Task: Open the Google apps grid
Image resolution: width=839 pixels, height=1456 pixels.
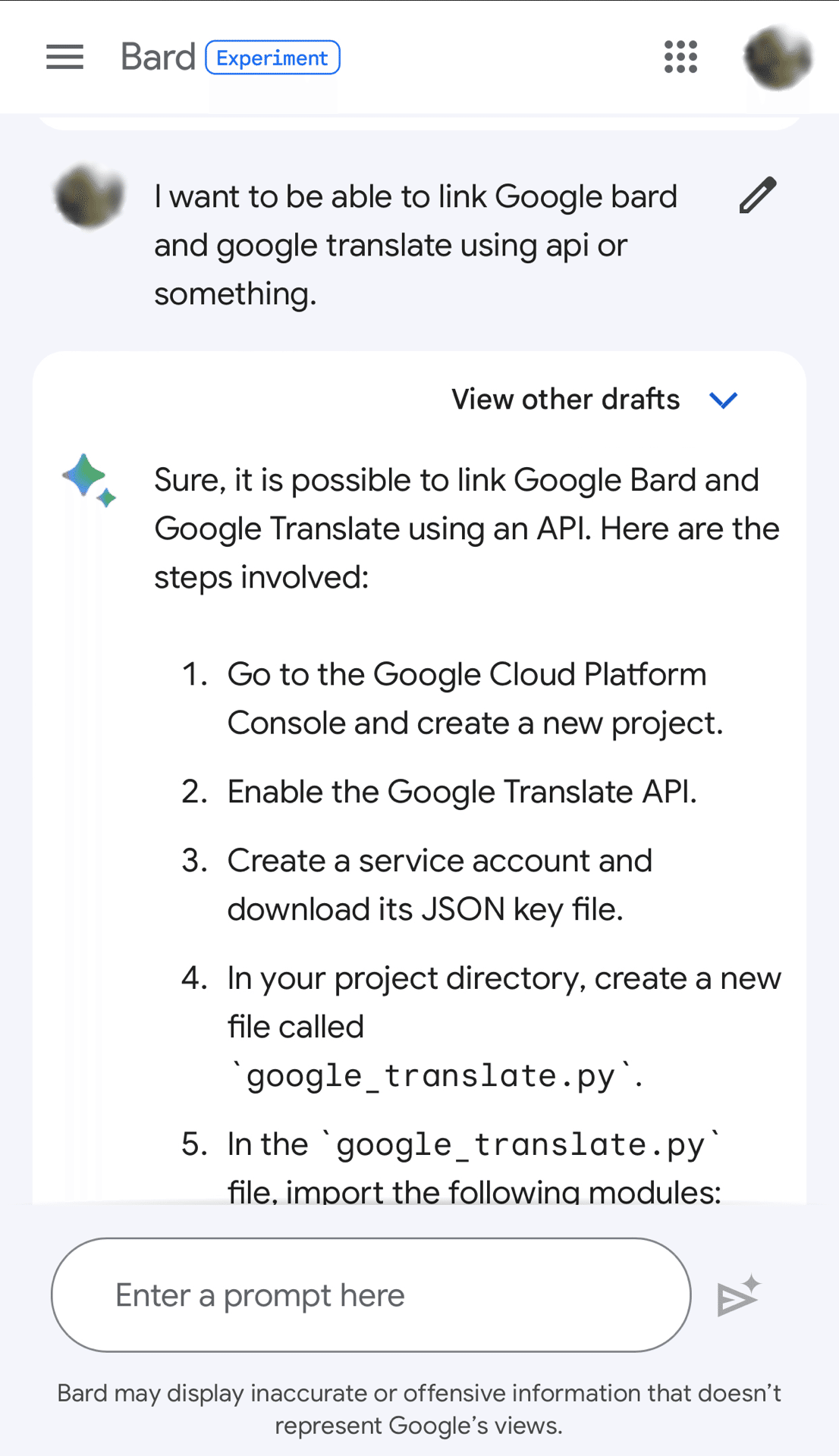Action: point(680,58)
